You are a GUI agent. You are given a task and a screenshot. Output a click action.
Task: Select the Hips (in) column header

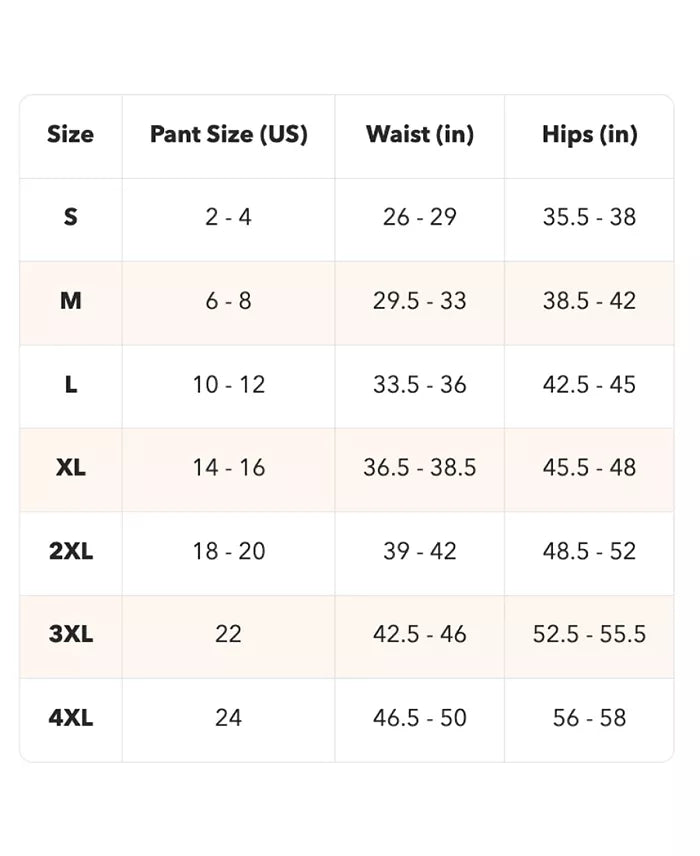coord(589,134)
